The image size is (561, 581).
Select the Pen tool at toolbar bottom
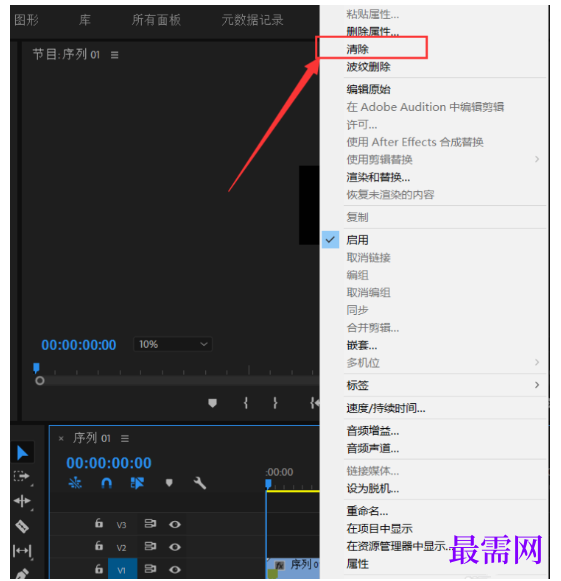(22, 574)
